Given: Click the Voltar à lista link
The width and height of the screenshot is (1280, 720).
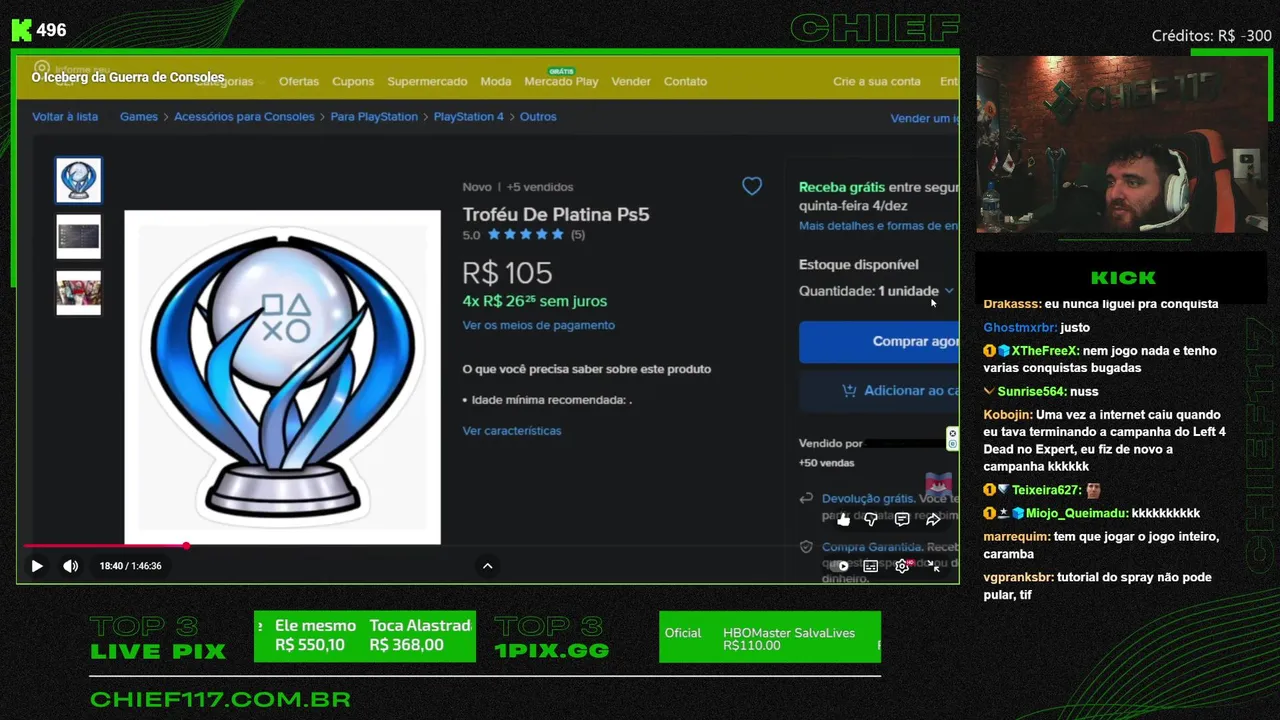Looking at the screenshot, I should click(65, 117).
